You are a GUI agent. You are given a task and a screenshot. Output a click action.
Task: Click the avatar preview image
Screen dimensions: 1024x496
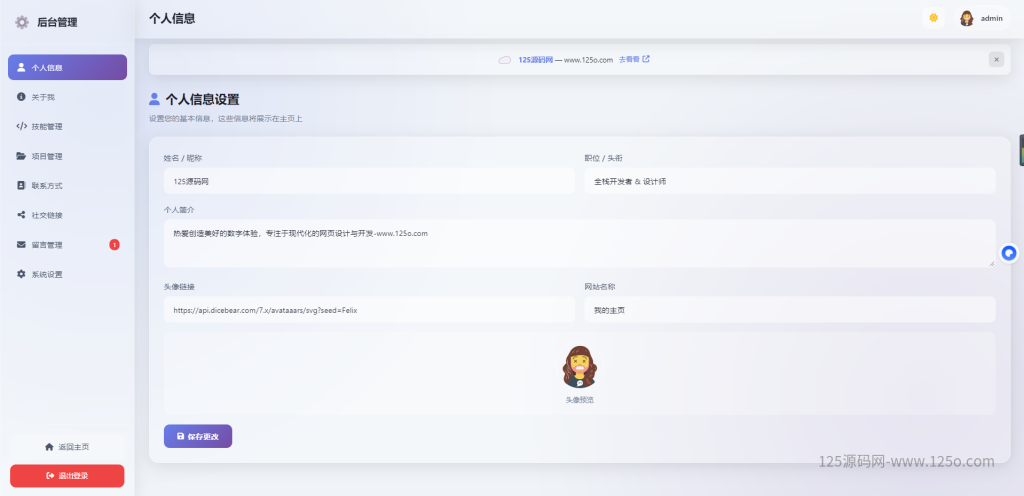[579, 367]
